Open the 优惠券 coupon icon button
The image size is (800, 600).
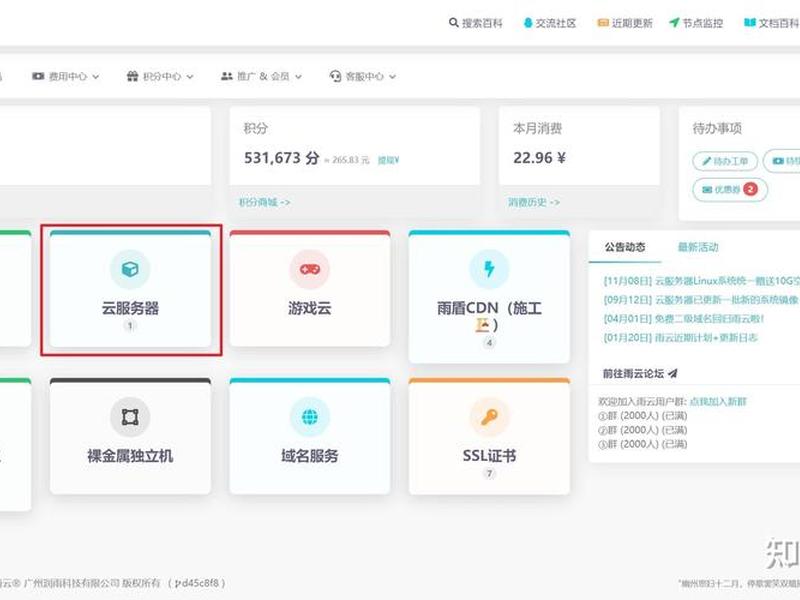[x=730, y=190]
